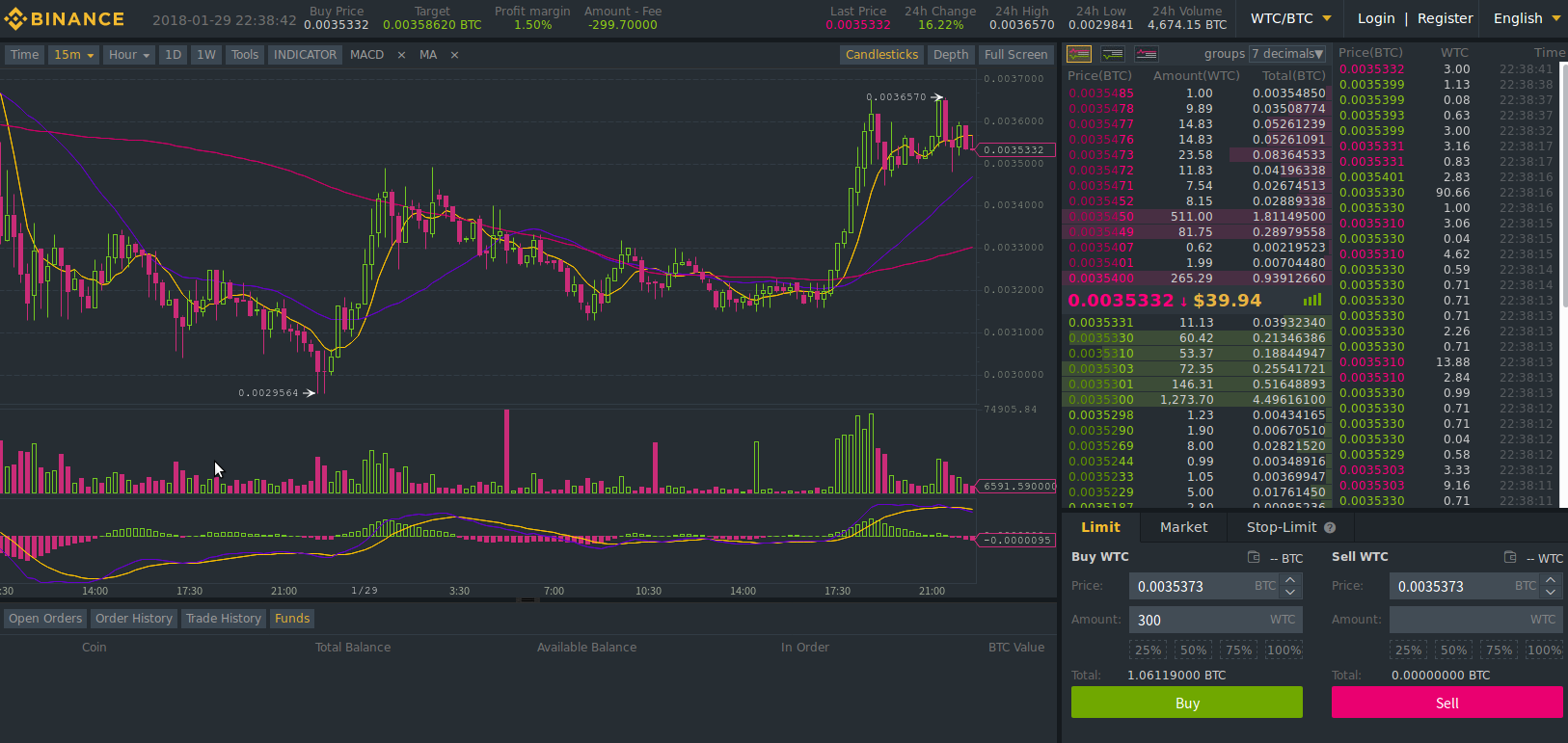Show combined buy and sell order book view

[x=1079, y=54]
